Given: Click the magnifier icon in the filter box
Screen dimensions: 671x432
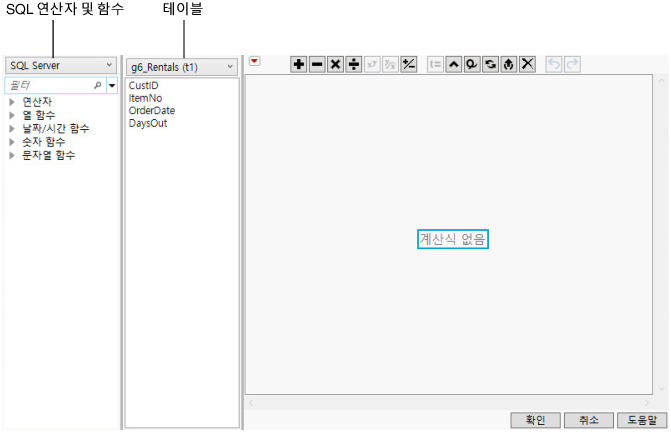Looking at the screenshot, I should coord(98,86).
